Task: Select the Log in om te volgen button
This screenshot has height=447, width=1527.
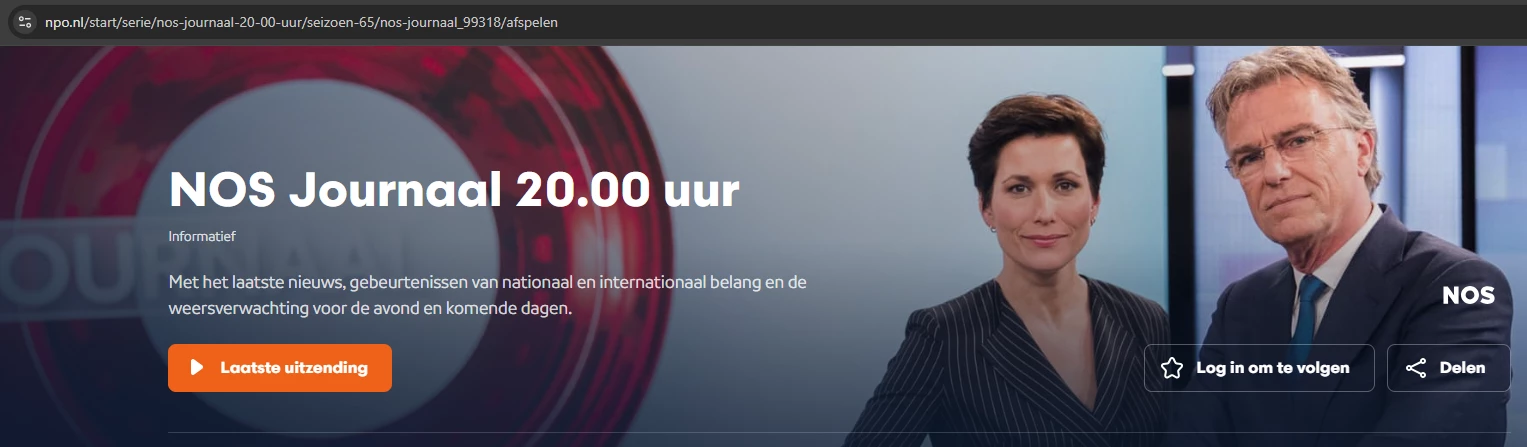Action: (1259, 368)
